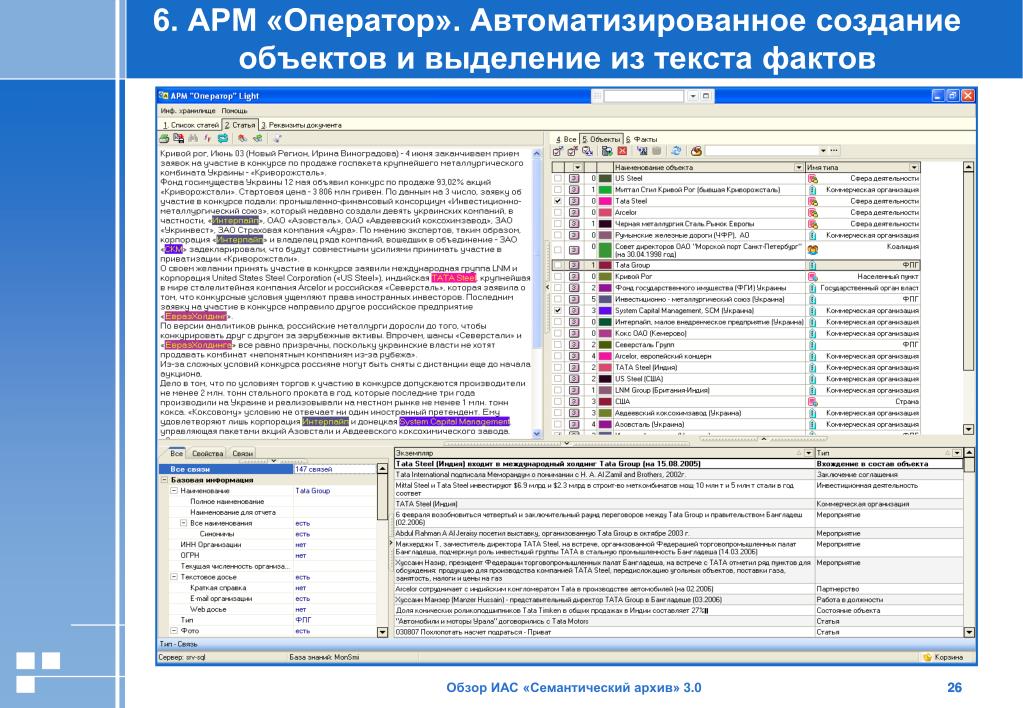Viewport: 1023px width, 708px height.
Task: Check the Азовсталь (Украина) row checkbox
Action: (x=558, y=424)
